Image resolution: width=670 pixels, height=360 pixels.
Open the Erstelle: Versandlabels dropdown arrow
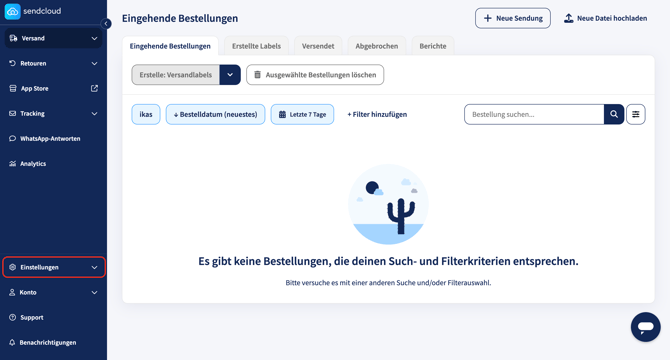point(230,75)
